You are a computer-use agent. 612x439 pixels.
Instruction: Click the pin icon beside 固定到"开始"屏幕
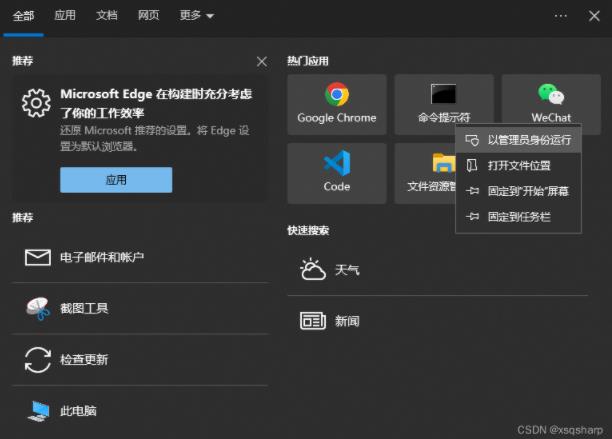472,191
